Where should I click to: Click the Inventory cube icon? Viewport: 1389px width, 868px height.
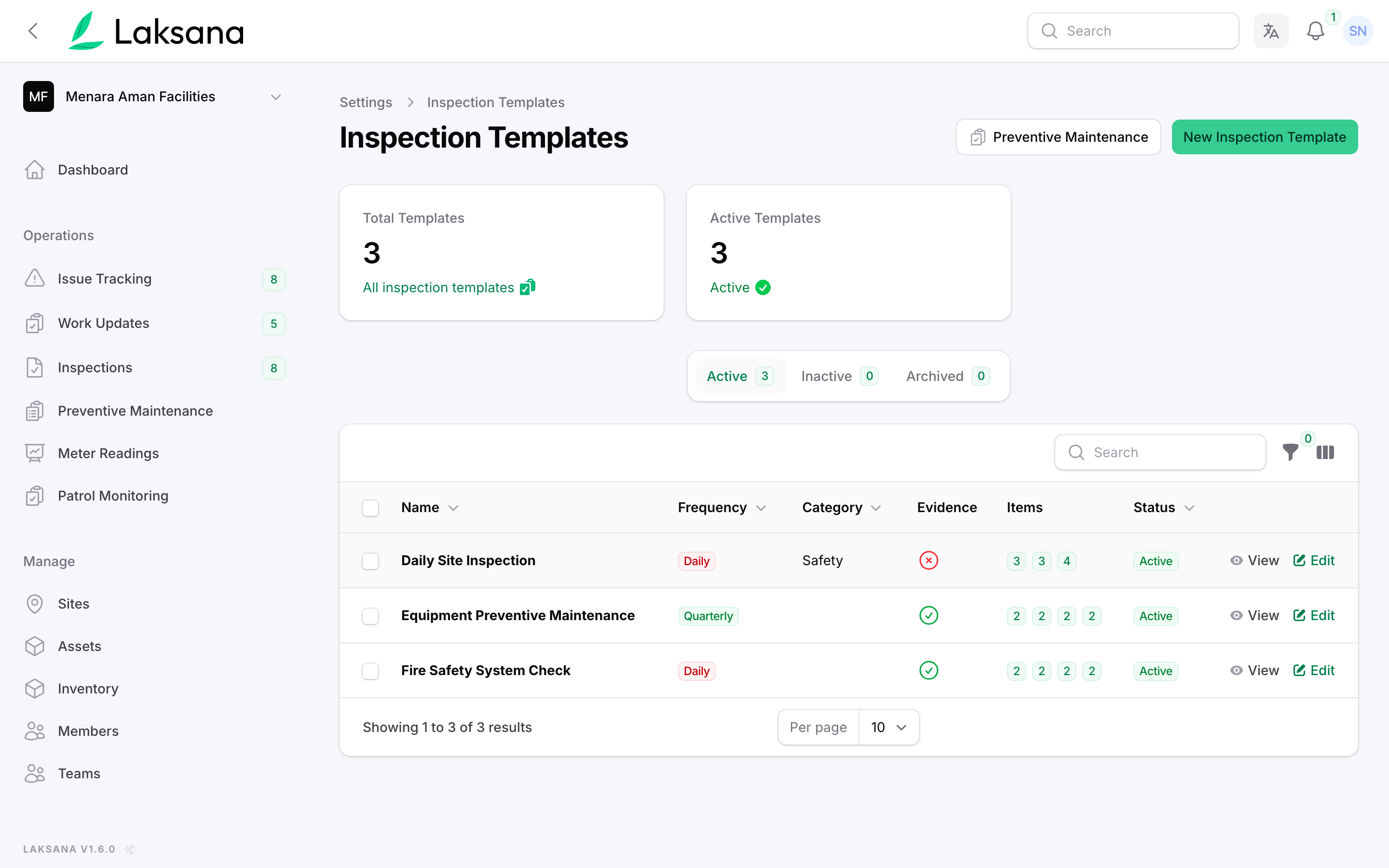click(x=34, y=689)
